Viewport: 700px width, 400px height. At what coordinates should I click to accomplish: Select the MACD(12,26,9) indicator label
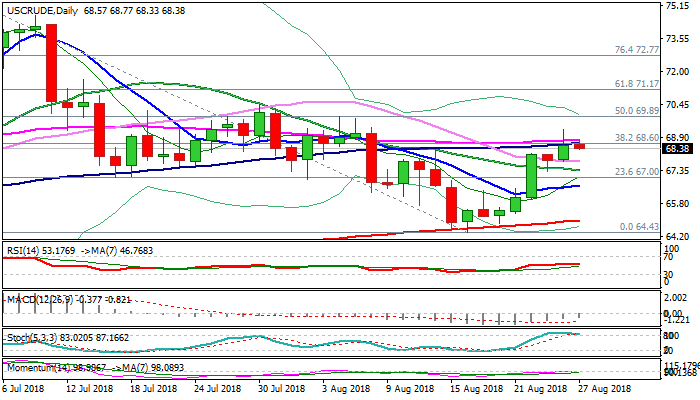pos(34,296)
